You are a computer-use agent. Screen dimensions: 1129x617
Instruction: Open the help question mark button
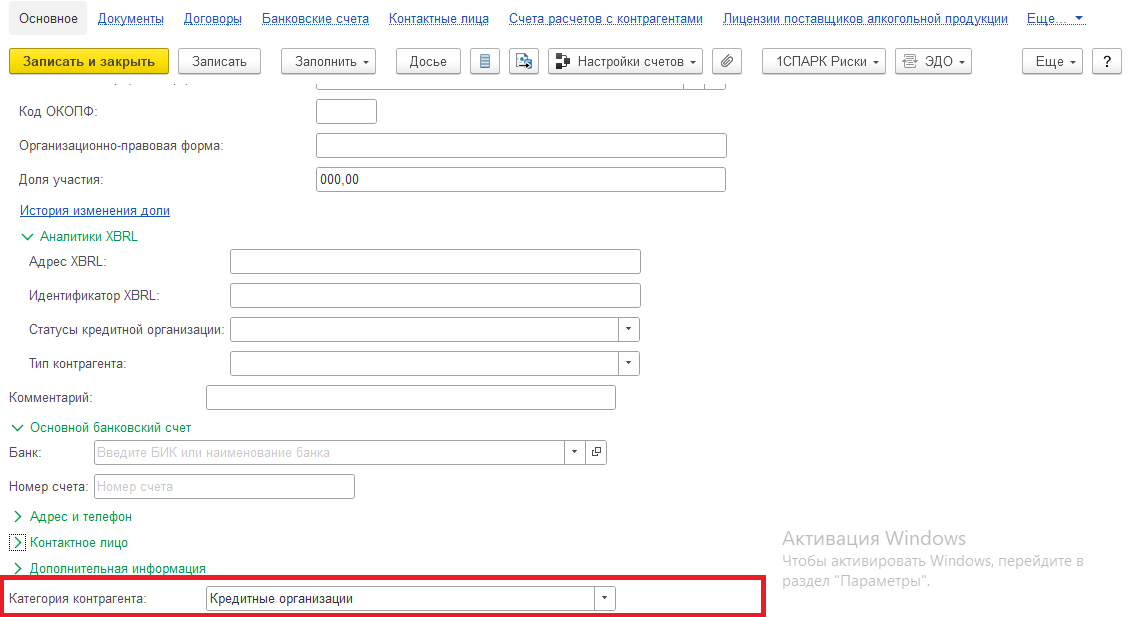pos(1106,61)
